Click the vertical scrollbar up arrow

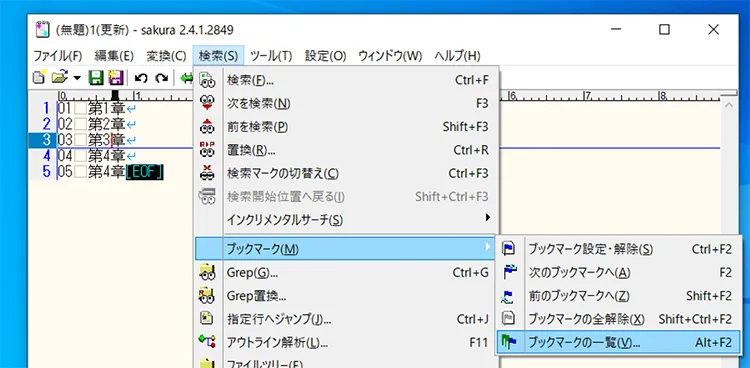729,105
